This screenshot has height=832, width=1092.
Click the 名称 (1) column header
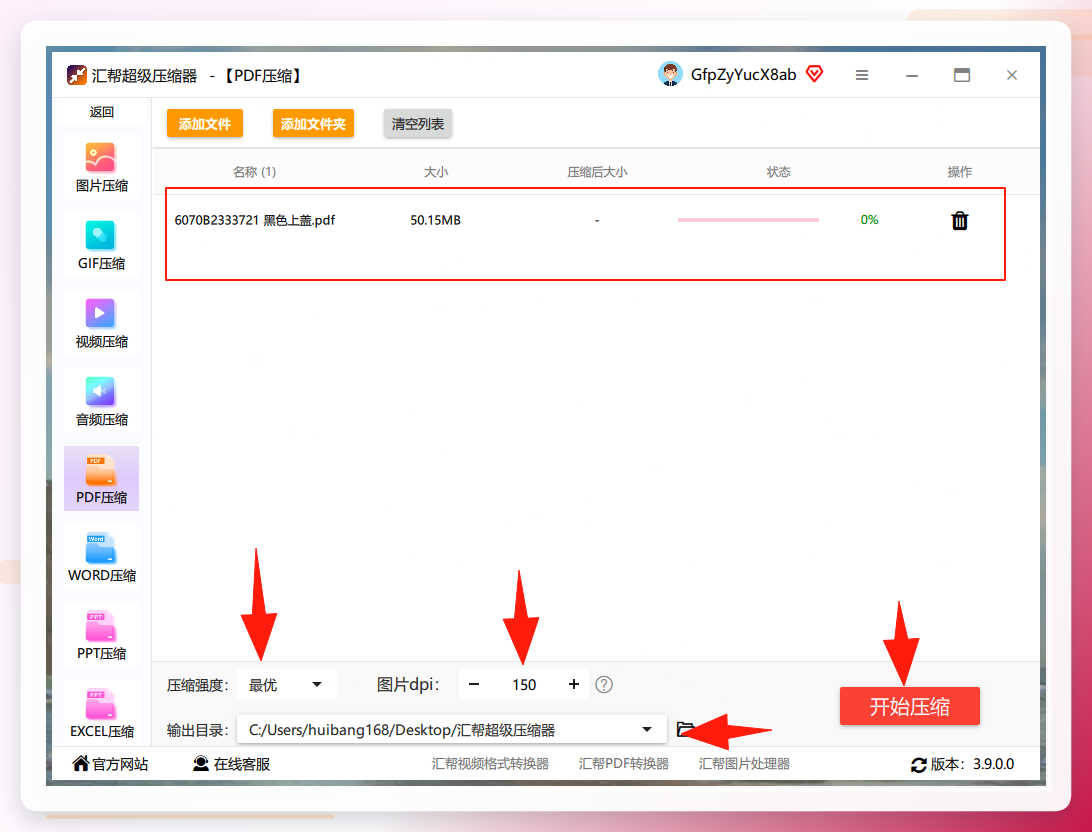[254, 172]
